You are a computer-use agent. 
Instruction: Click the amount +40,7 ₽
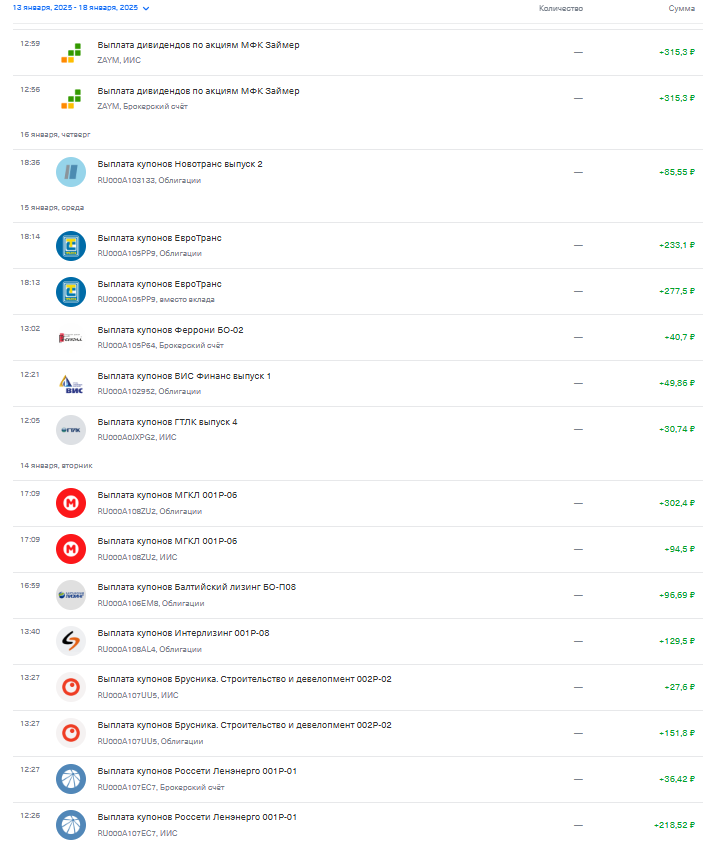(x=679, y=337)
